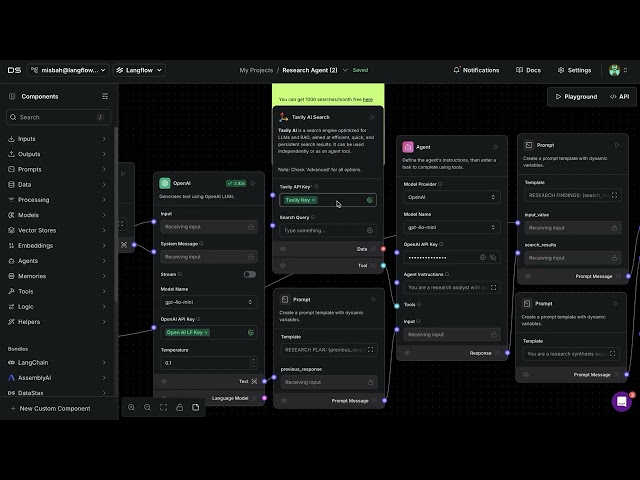640x480 pixels.
Task: Open the chat support bubble
Action: 621,402
